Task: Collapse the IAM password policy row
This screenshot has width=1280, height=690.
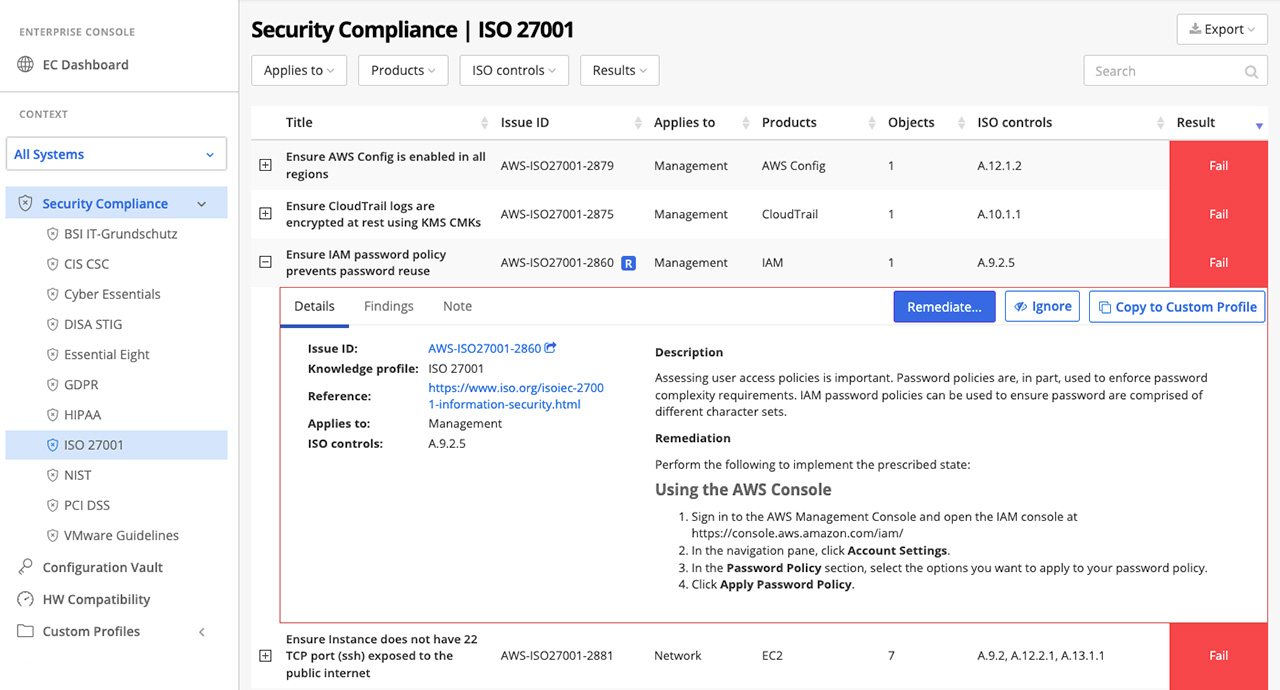Action: pos(265,263)
